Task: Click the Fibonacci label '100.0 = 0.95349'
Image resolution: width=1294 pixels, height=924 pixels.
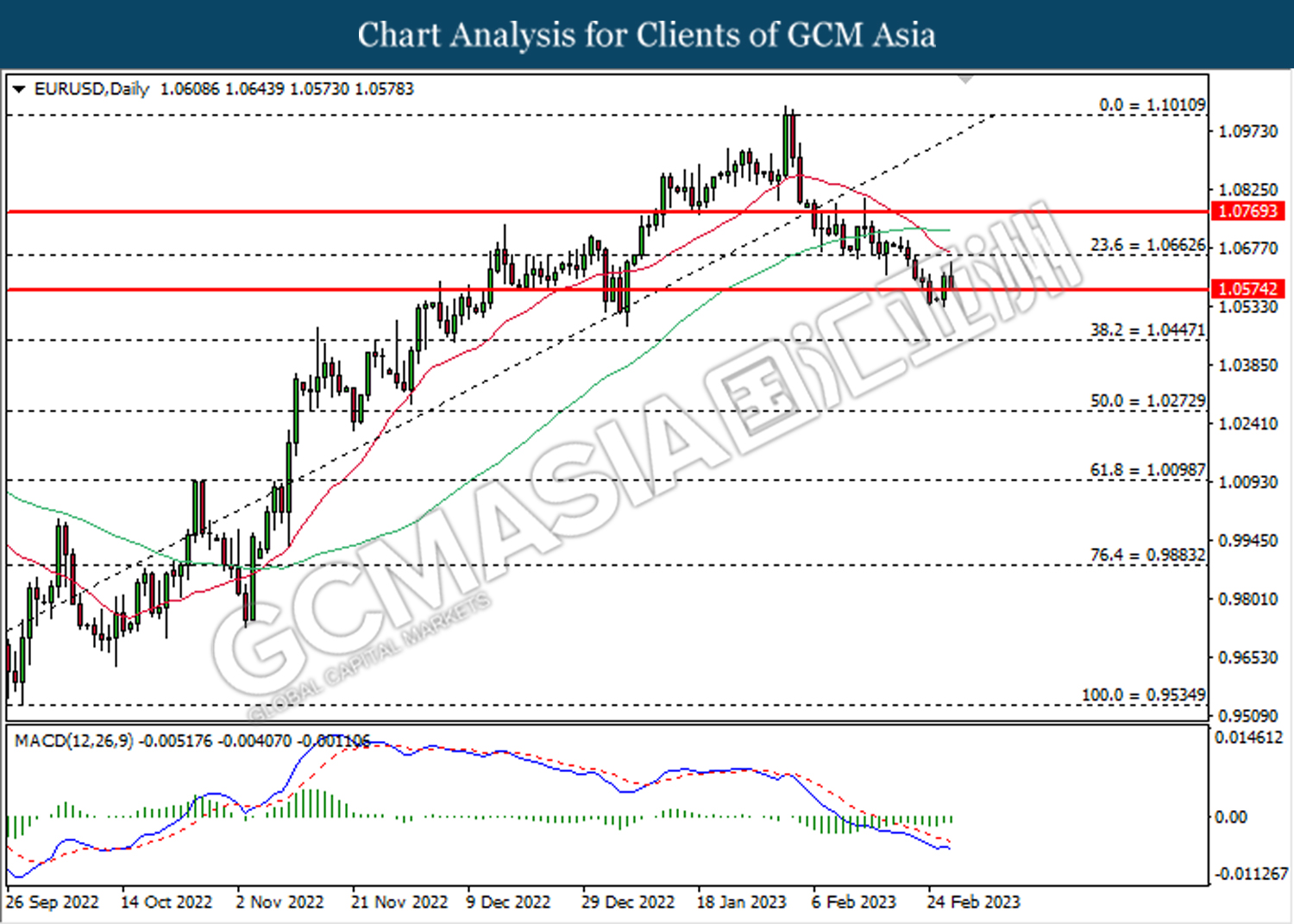Action: pyautogui.click(x=1144, y=695)
